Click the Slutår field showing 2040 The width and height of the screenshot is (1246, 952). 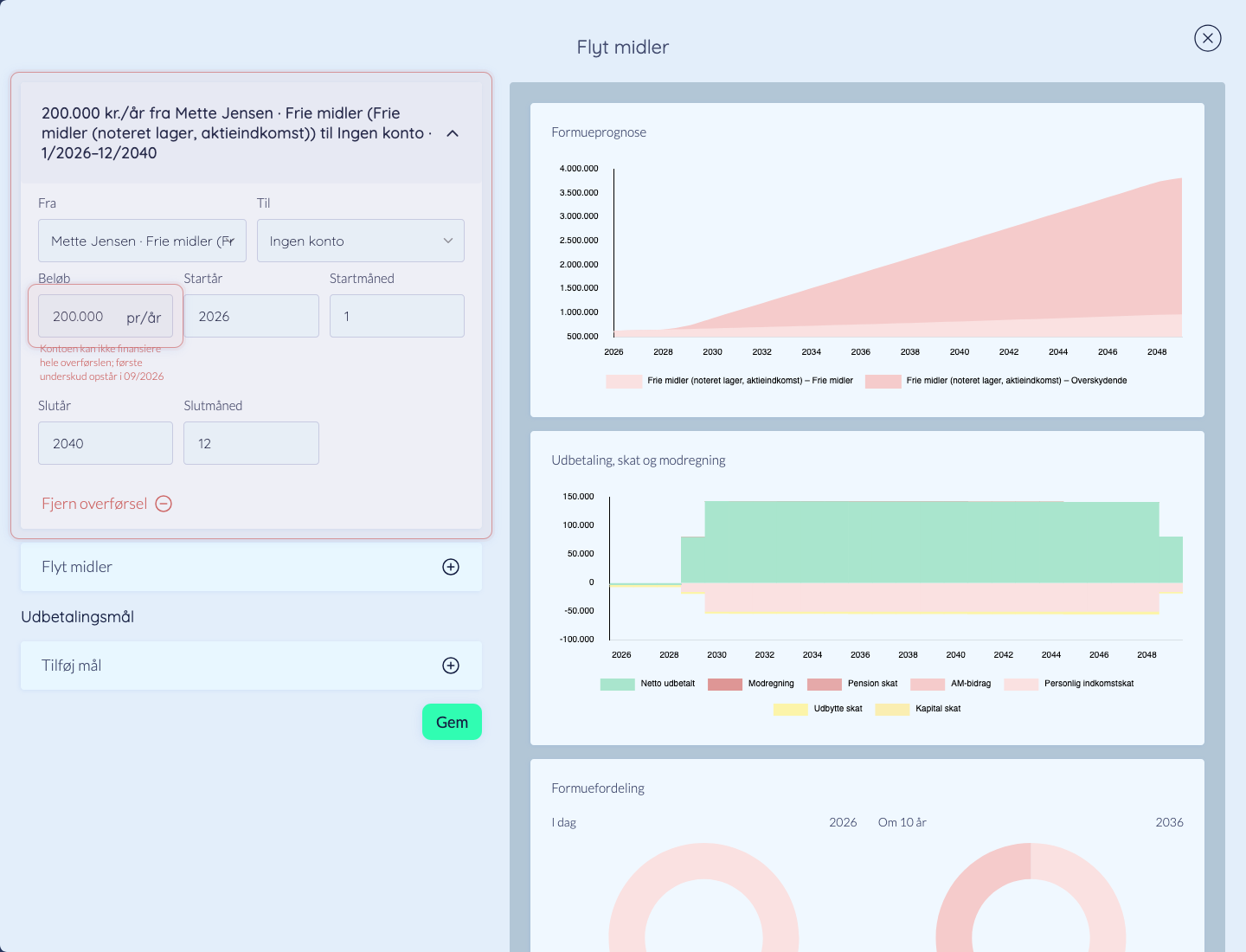[106, 443]
